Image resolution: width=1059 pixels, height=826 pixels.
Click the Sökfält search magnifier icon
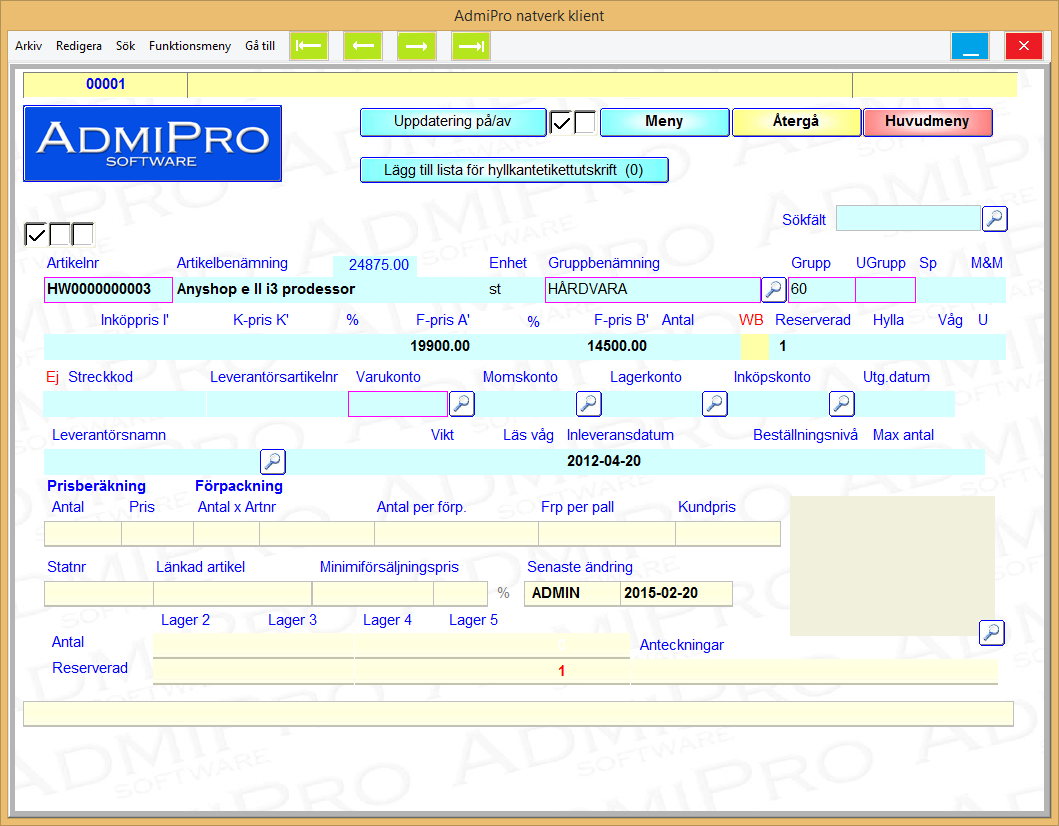click(x=995, y=219)
